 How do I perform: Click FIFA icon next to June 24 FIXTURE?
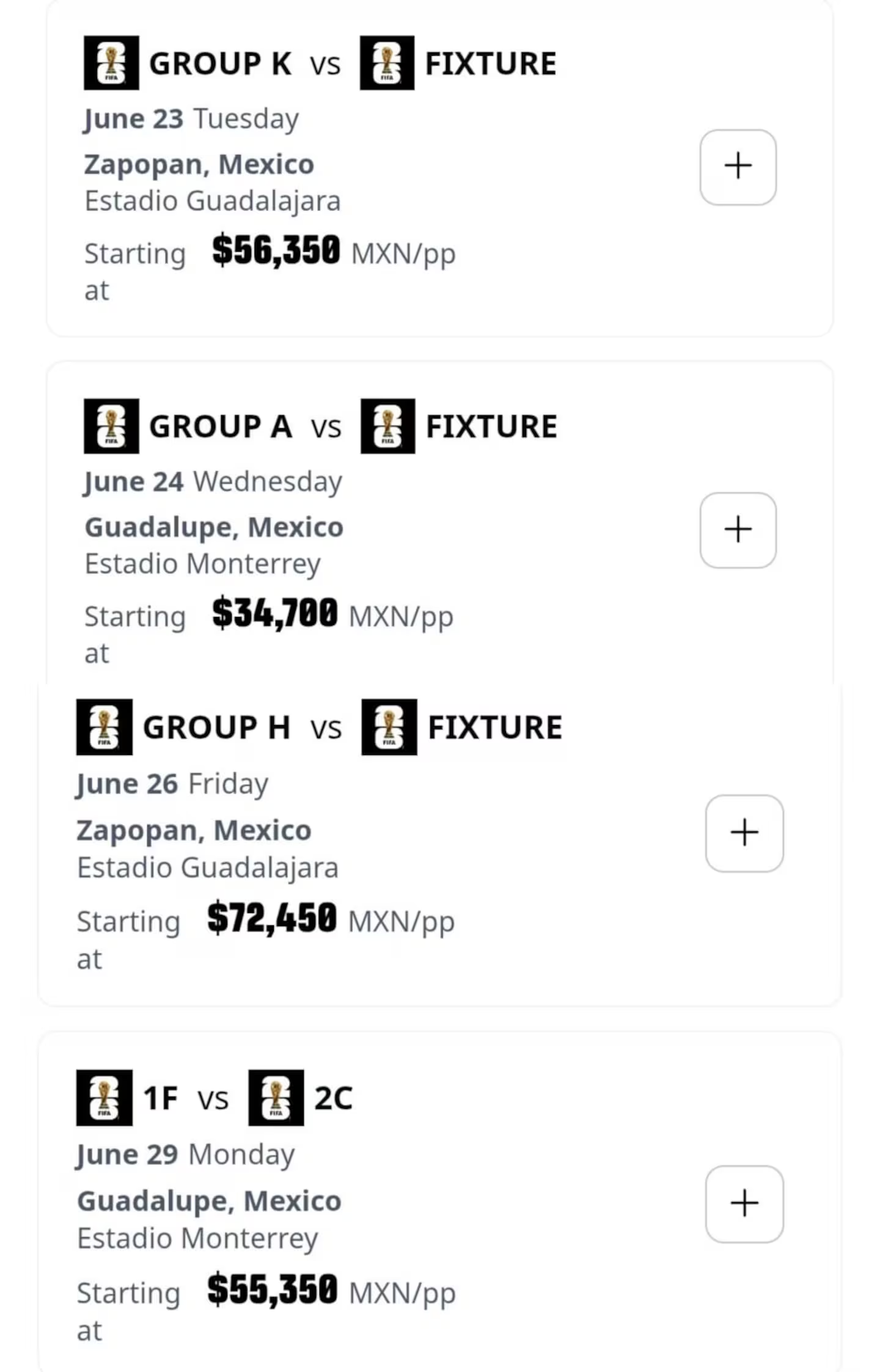point(387,426)
